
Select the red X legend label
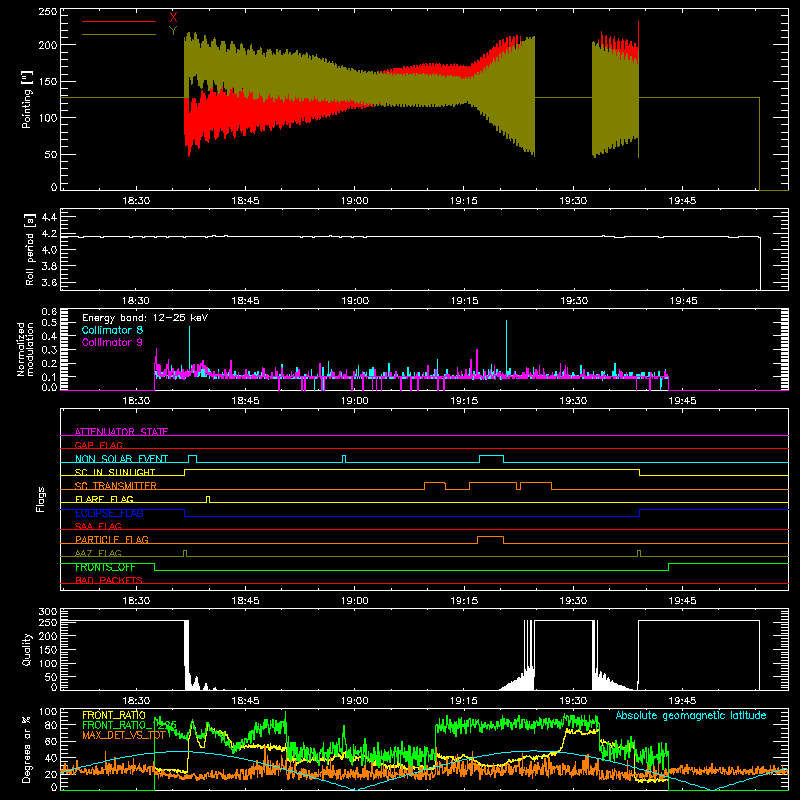(173, 17)
